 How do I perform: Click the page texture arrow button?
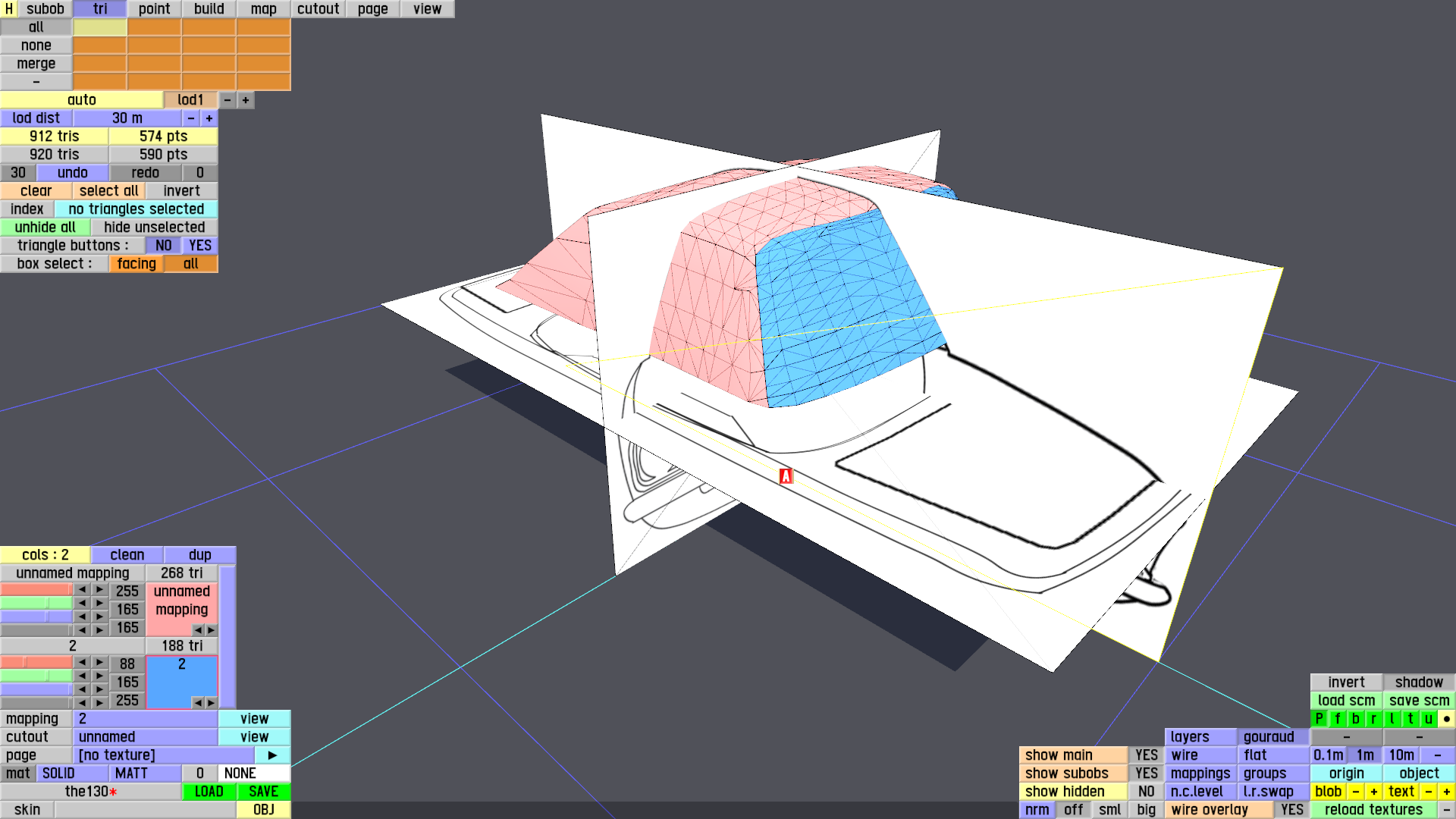pos(272,755)
